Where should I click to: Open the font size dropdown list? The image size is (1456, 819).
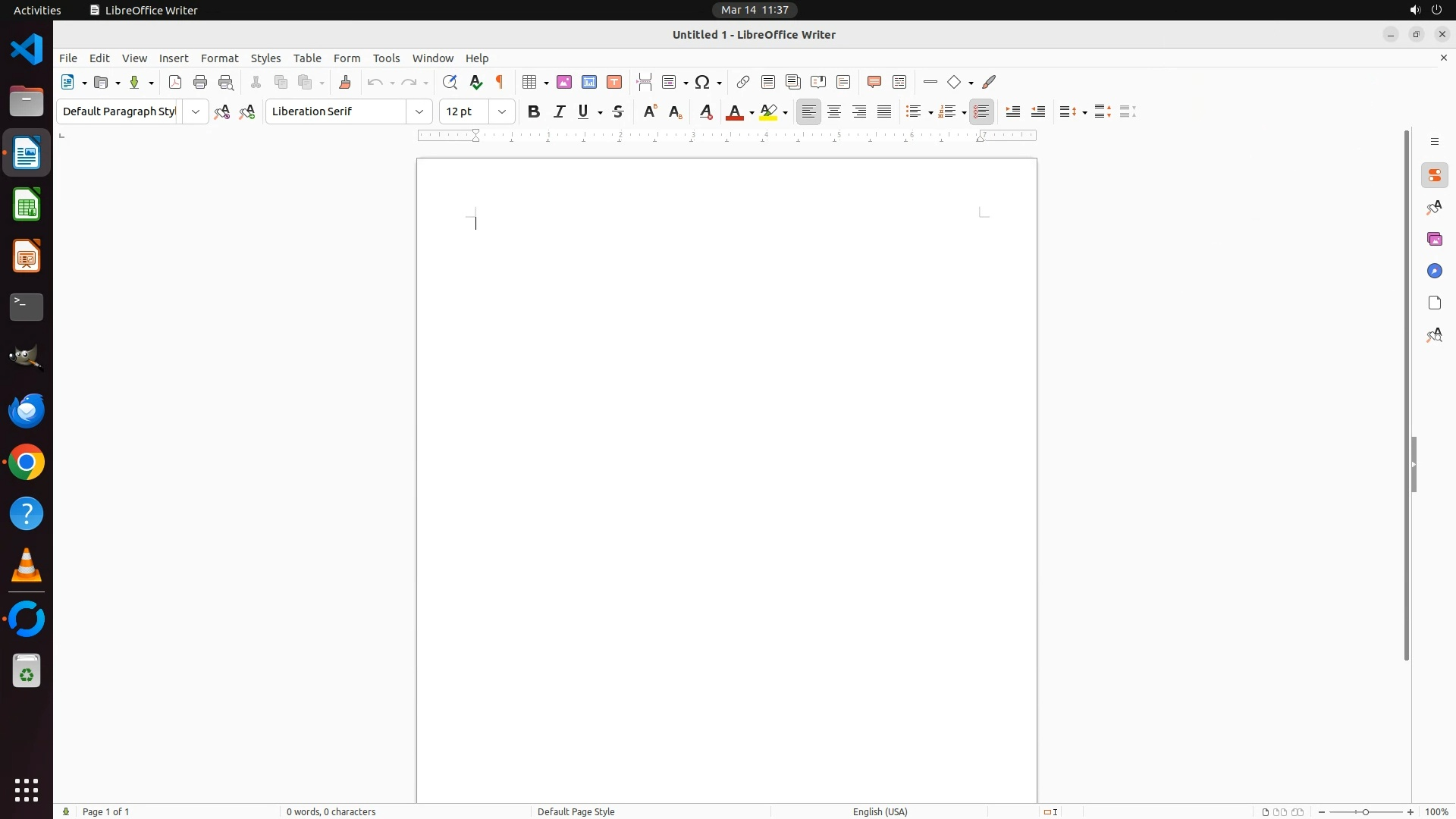coord(502,112)
